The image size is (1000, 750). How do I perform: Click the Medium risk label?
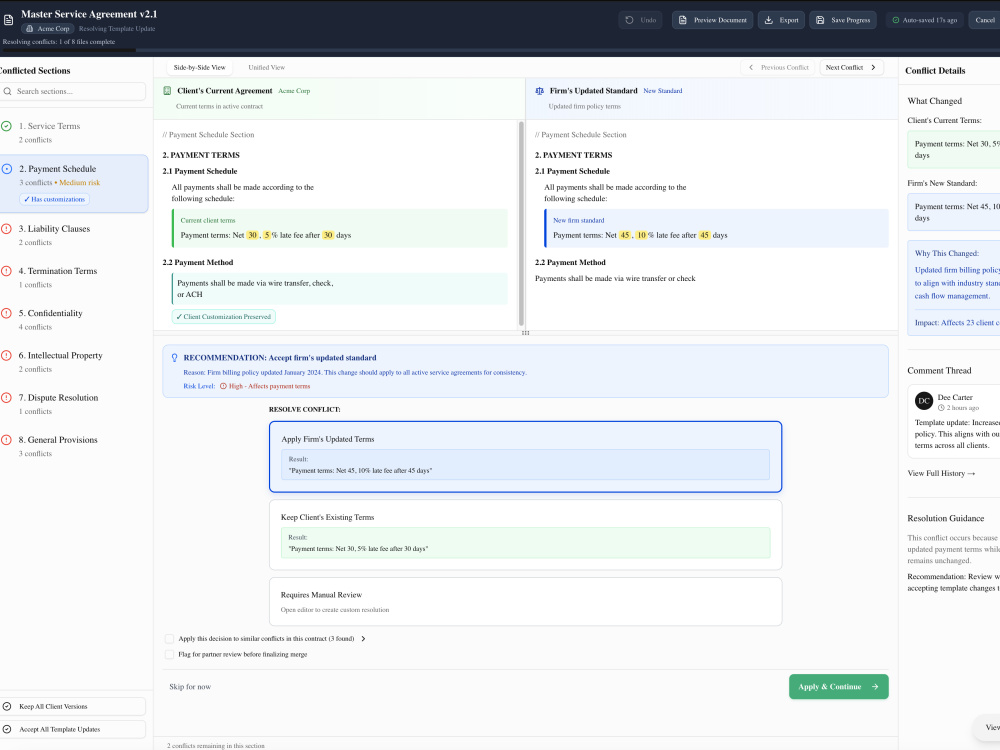tap(80, 182)
